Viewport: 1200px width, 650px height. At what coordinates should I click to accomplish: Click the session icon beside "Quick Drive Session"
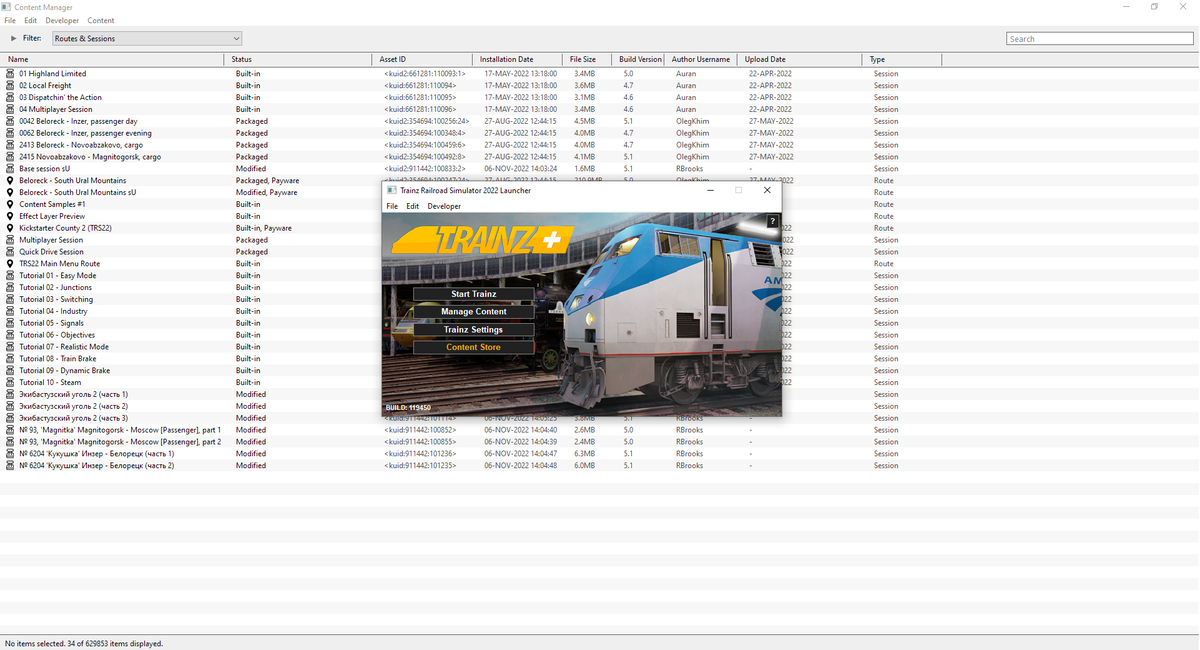click(8, 251)
